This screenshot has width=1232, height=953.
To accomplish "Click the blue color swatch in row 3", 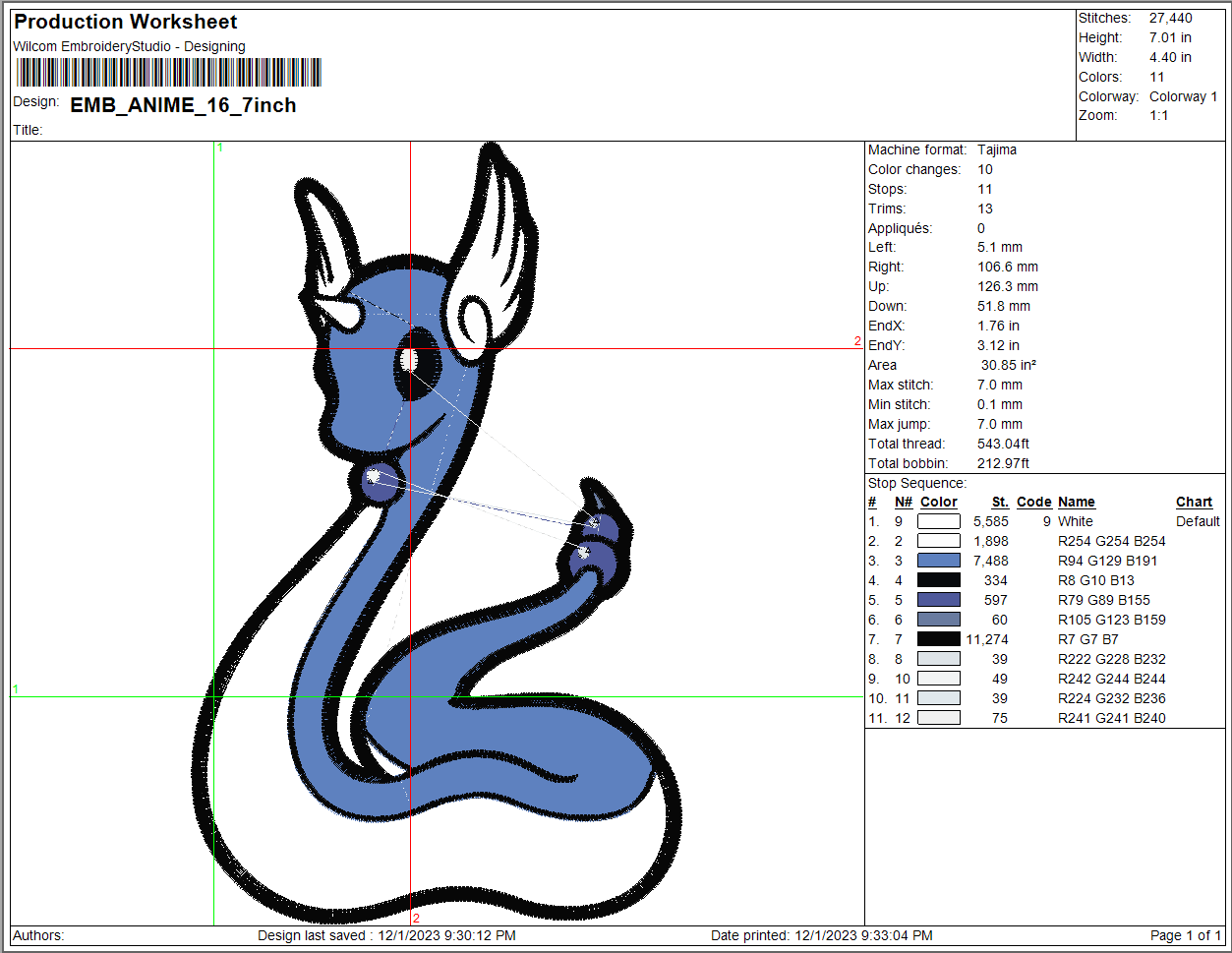I will click(939, 561).
